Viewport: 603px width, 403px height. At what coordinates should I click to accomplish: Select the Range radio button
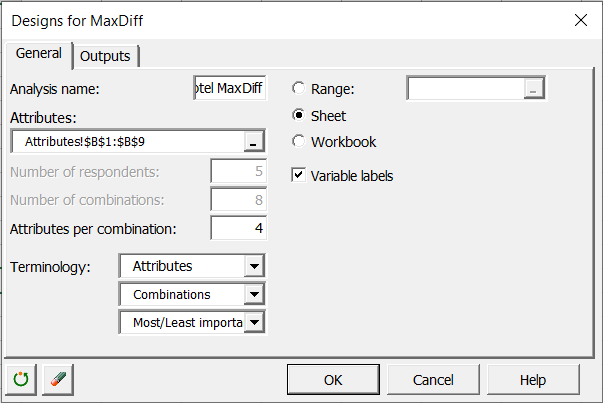(298, 89)
